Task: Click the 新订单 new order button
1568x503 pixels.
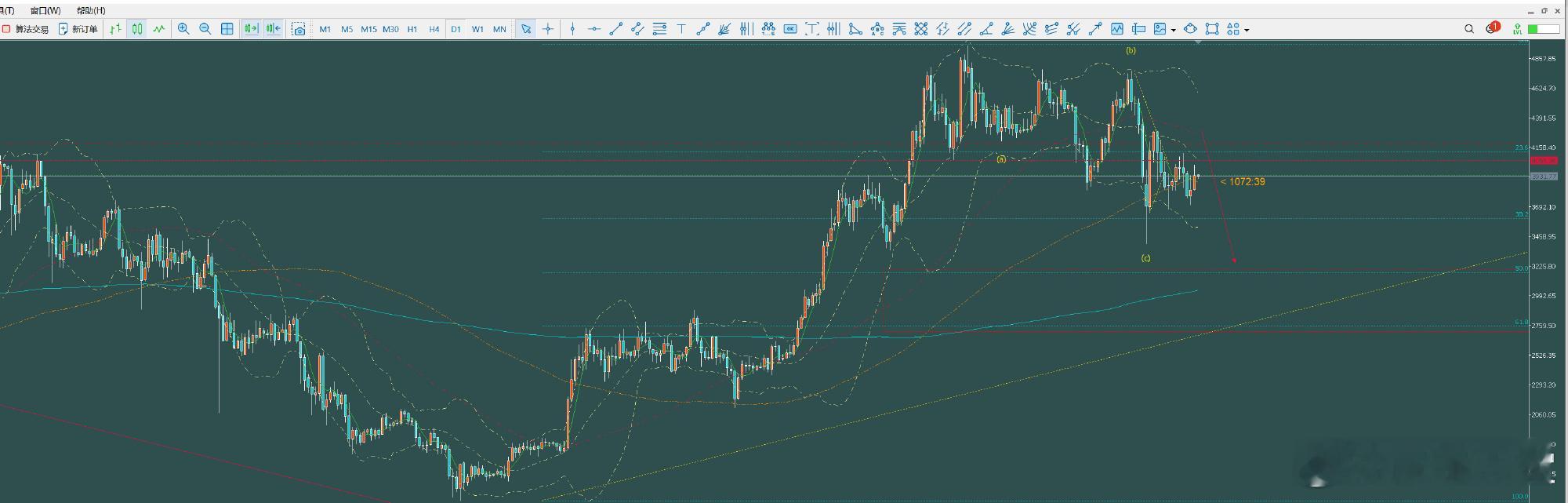Action: 78,29
